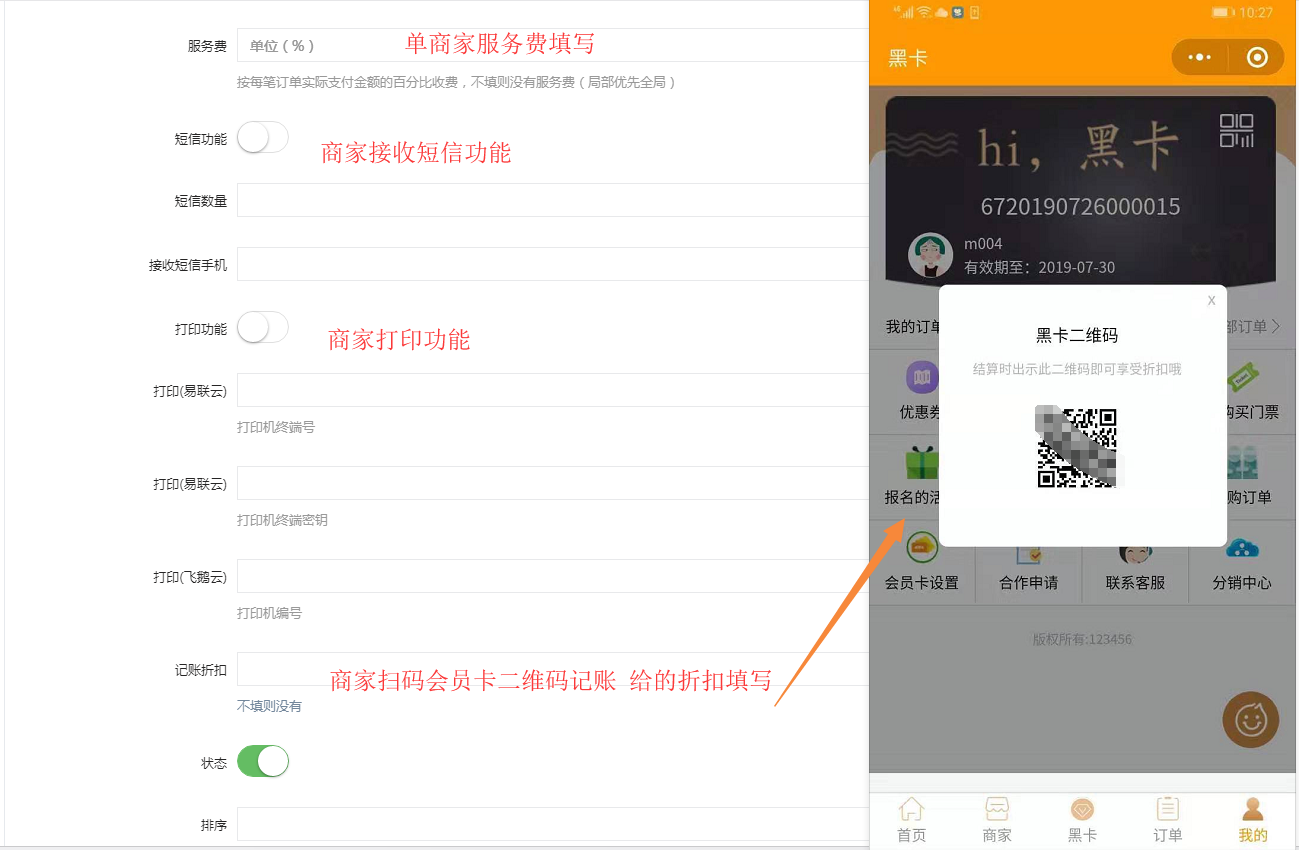Open 首页 tab in bottom bar
Screen dimensions: 1299x850
coord(911,821)
